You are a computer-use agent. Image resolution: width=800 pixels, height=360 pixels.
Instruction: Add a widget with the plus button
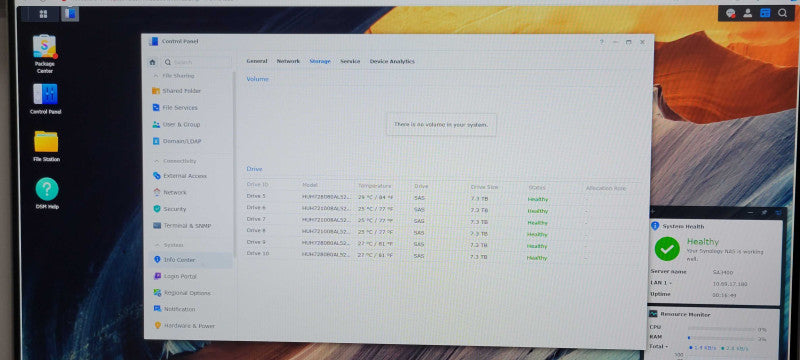pos(653,211)
